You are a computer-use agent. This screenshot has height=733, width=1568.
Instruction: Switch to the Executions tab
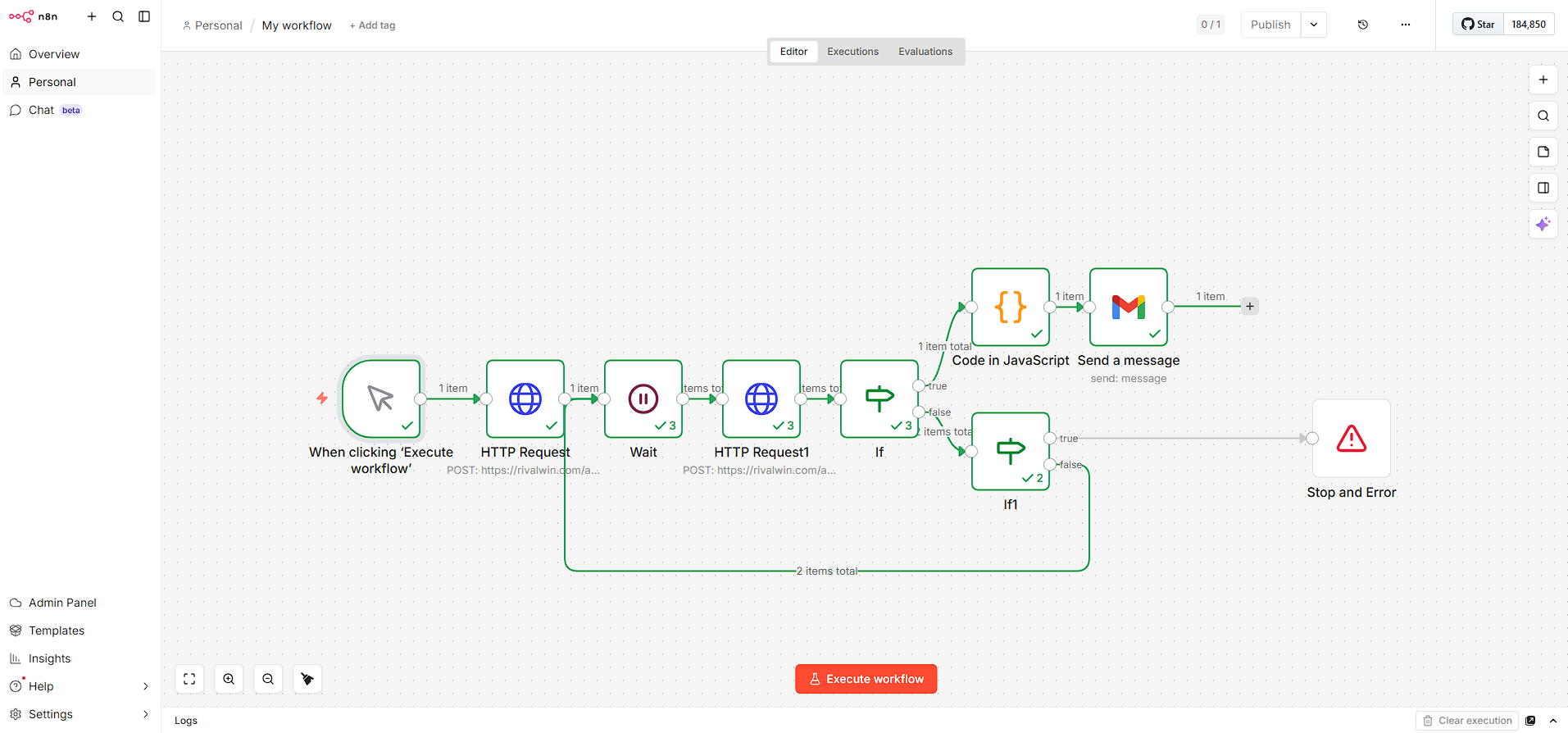pos(852,52)
